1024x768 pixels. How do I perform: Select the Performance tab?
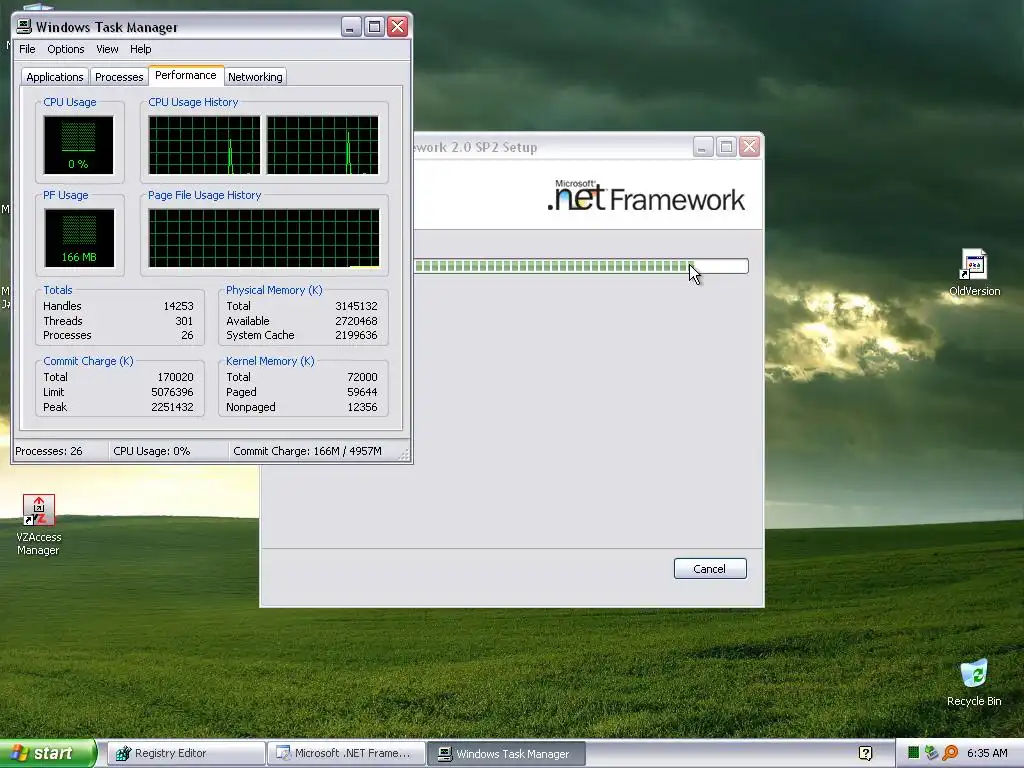pyautogui.click(x=186, y=75)
